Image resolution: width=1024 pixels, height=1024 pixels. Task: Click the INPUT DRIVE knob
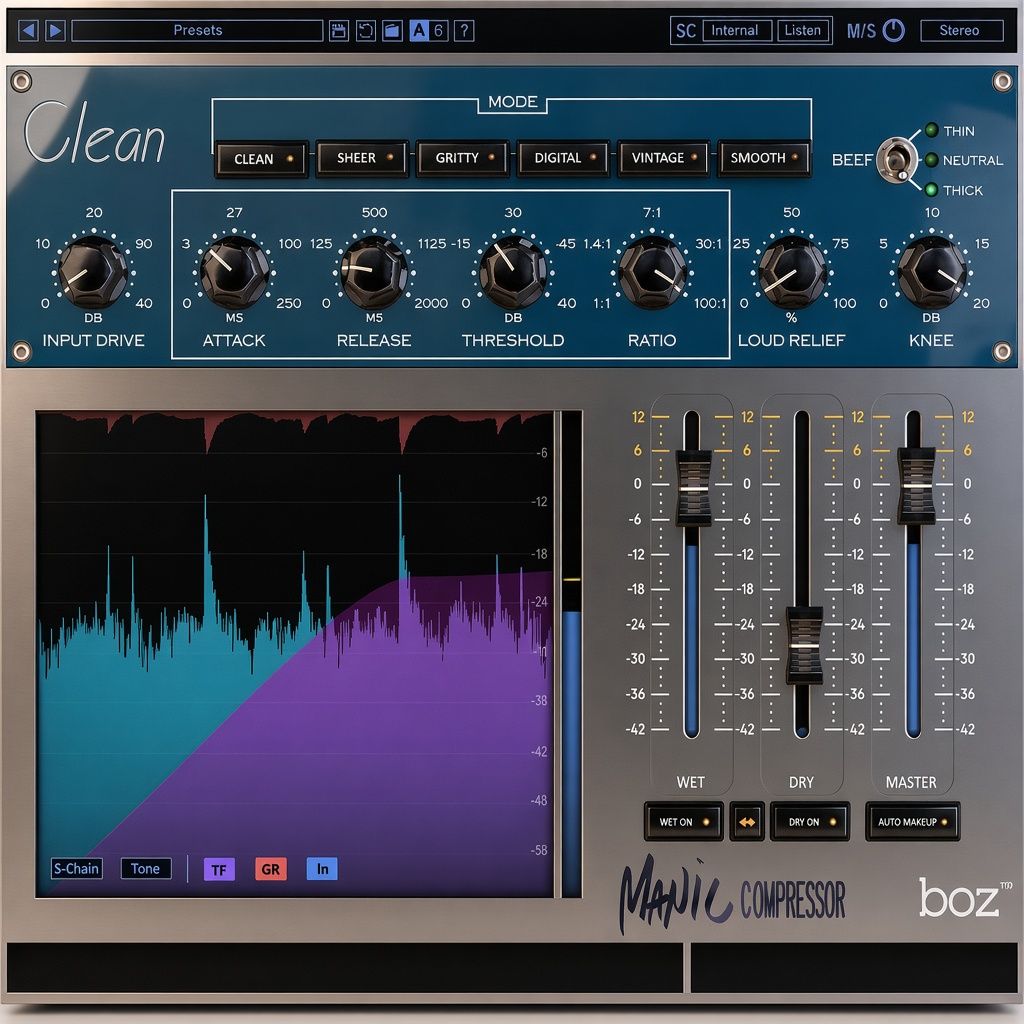(93, 272)
